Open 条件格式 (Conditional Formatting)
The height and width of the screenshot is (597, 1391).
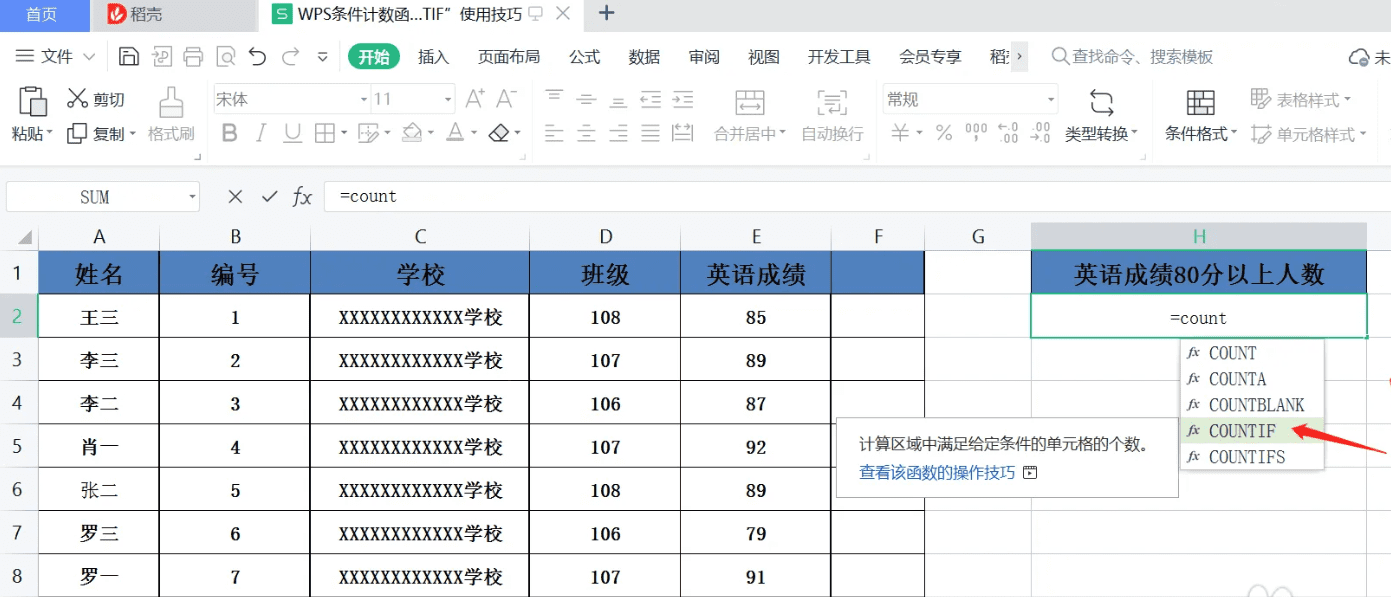coord(1196,113)
